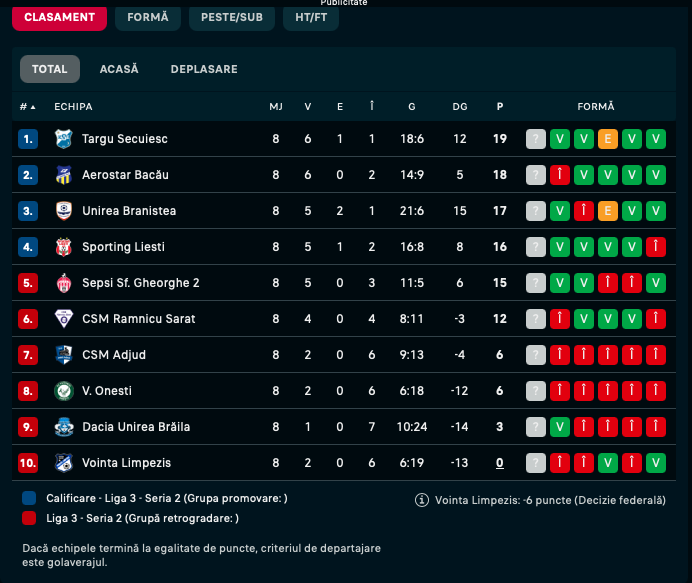Open the HT/FT tab
Image resolution: width=692 pixels, height=583 pixels.
[311, 17]
